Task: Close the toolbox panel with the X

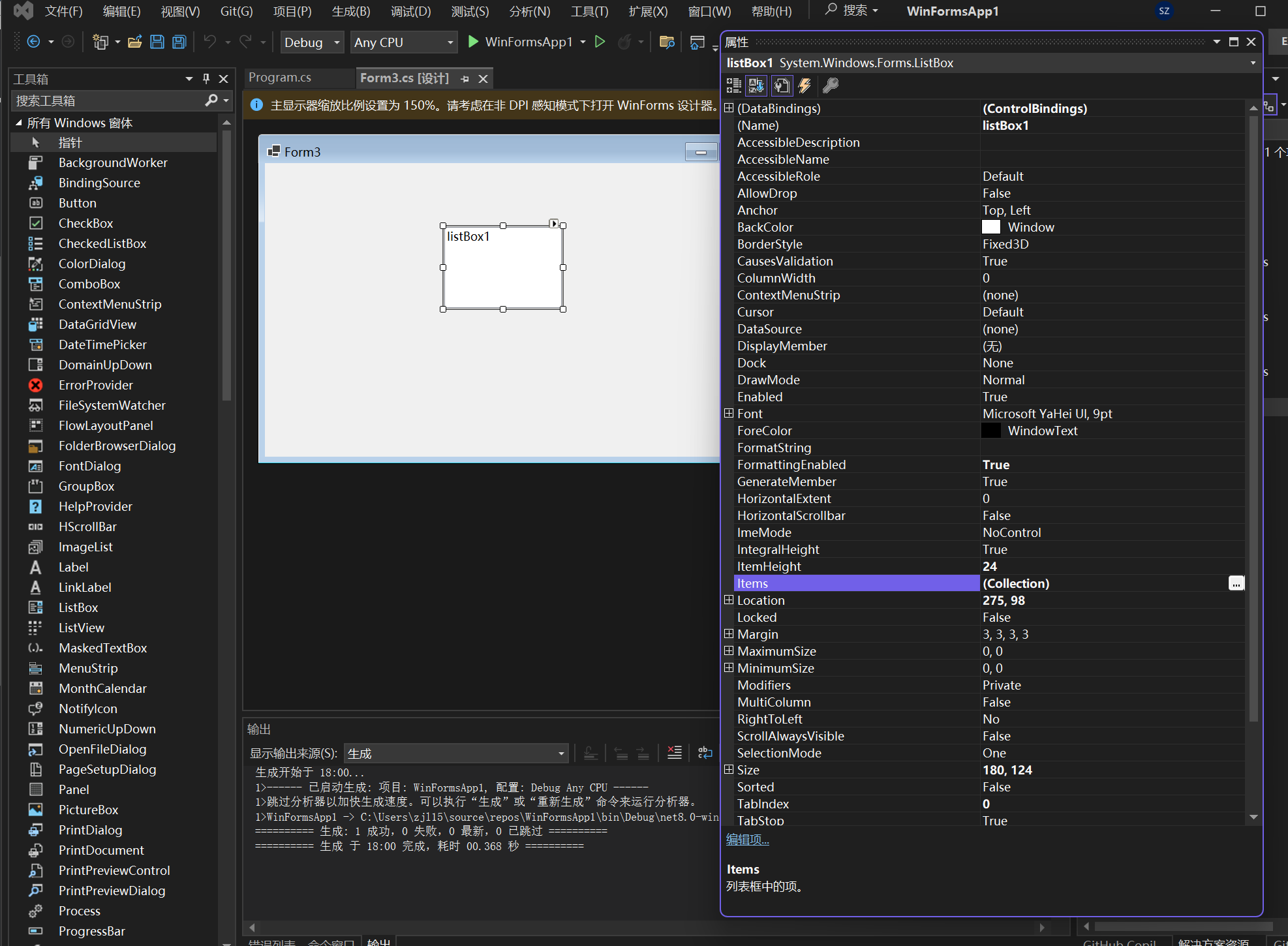Action: point(224,79)
